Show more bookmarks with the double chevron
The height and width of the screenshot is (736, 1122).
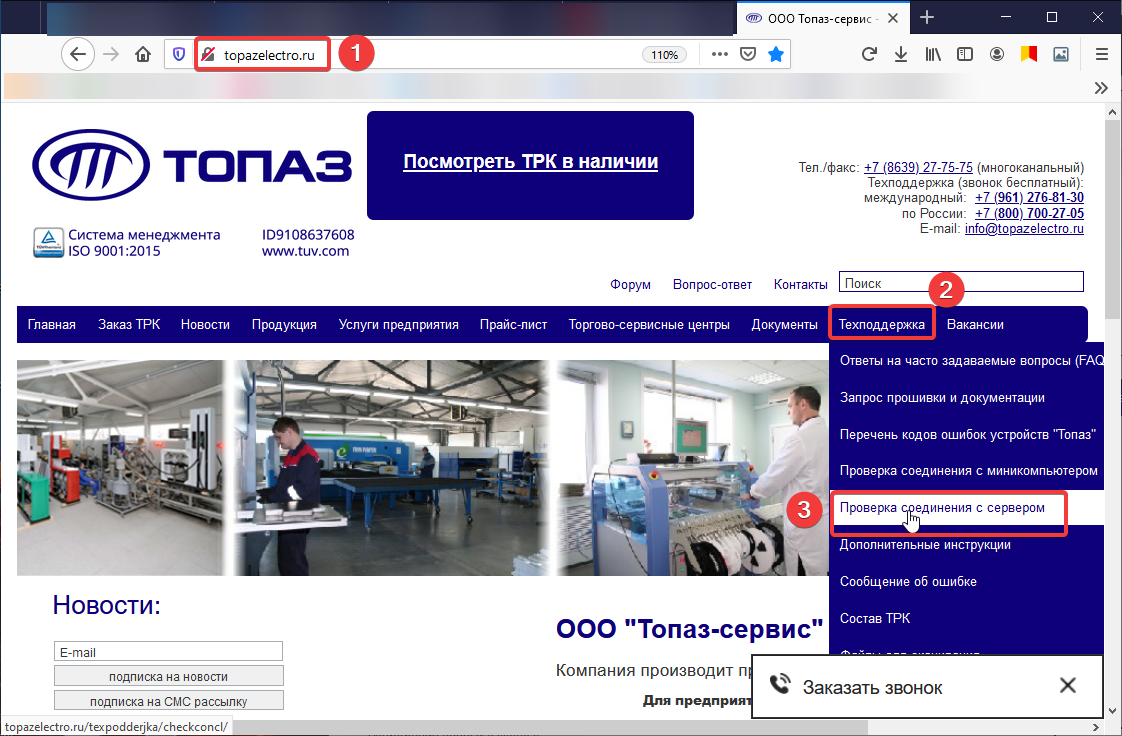(1101, 88)
